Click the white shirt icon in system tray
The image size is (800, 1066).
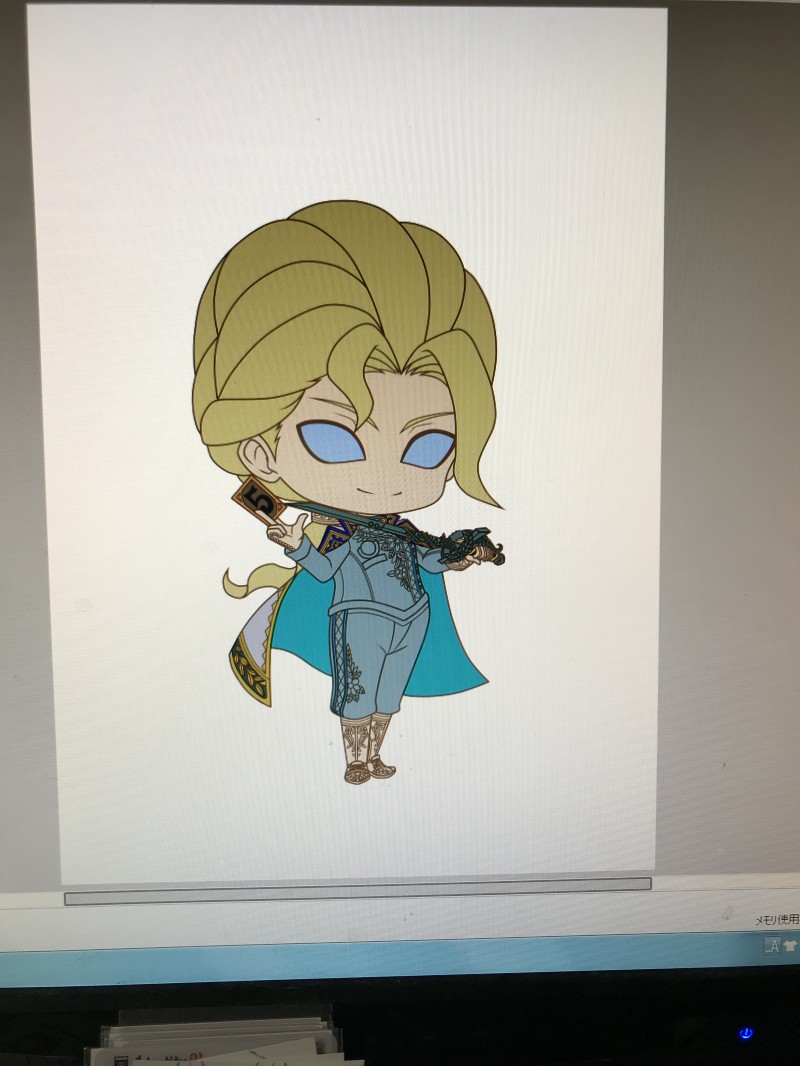[x=790, y=946]
